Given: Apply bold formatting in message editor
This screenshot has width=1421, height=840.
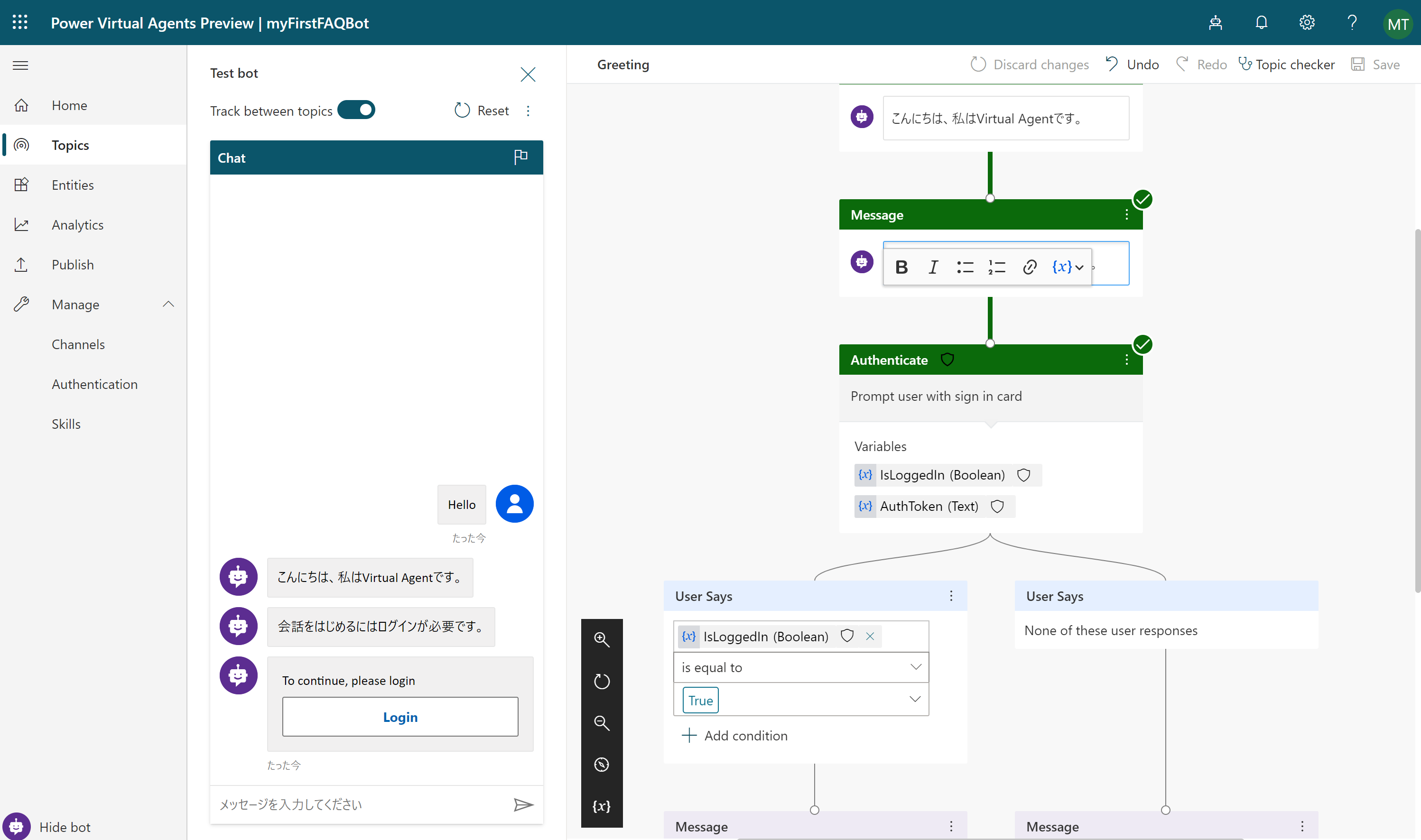Looking at the screenshot, I should coord(902,267).
